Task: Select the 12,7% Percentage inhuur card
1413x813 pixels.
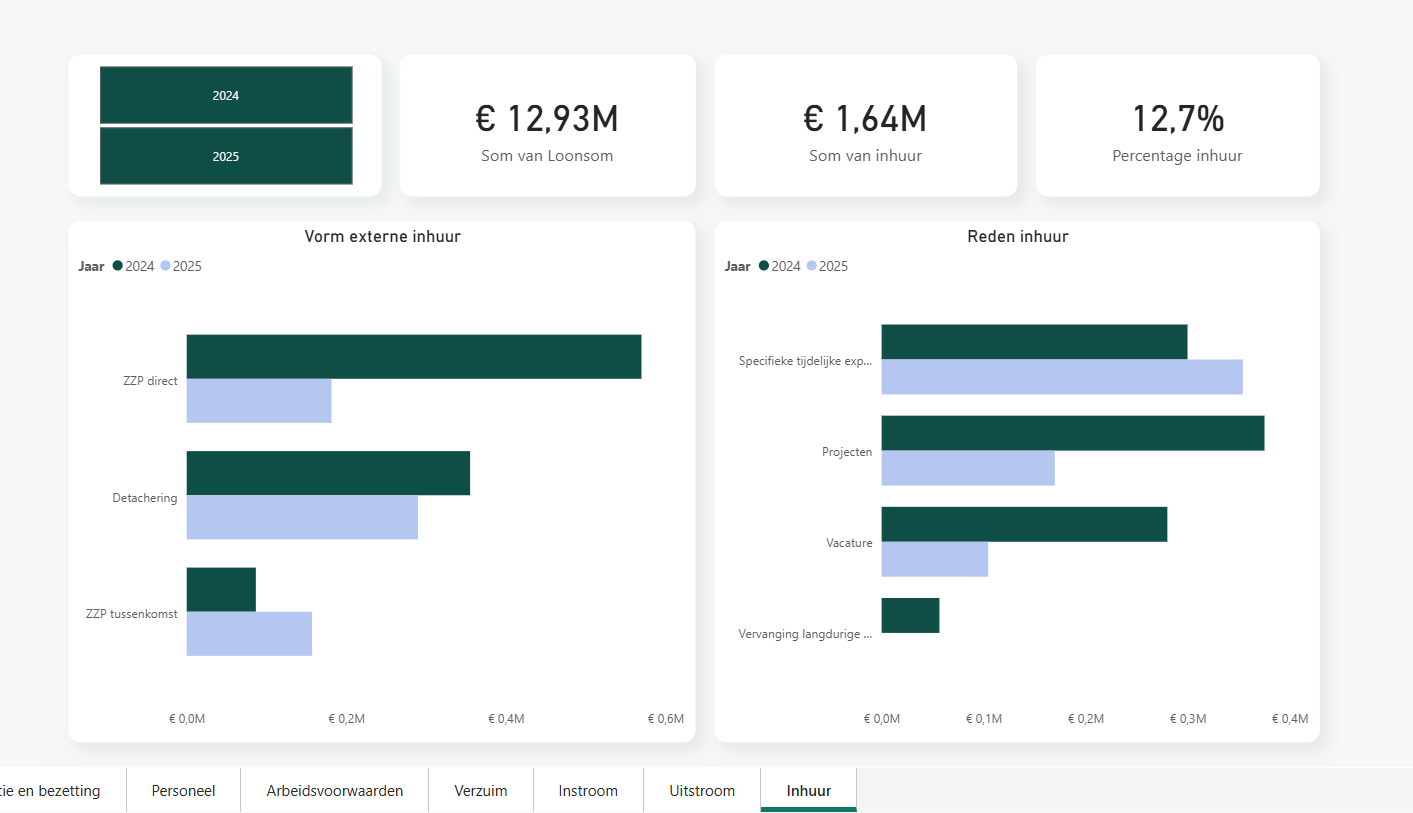Action: click(x=1178, y=125)
